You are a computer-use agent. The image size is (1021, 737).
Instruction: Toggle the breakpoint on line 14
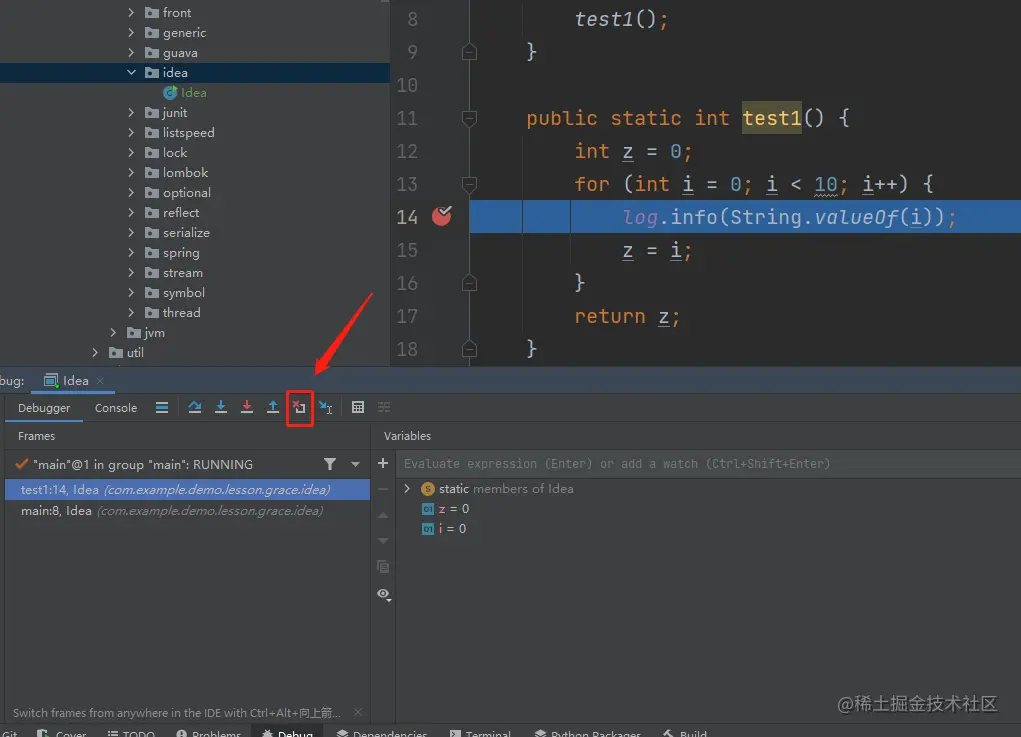(441, 216)
